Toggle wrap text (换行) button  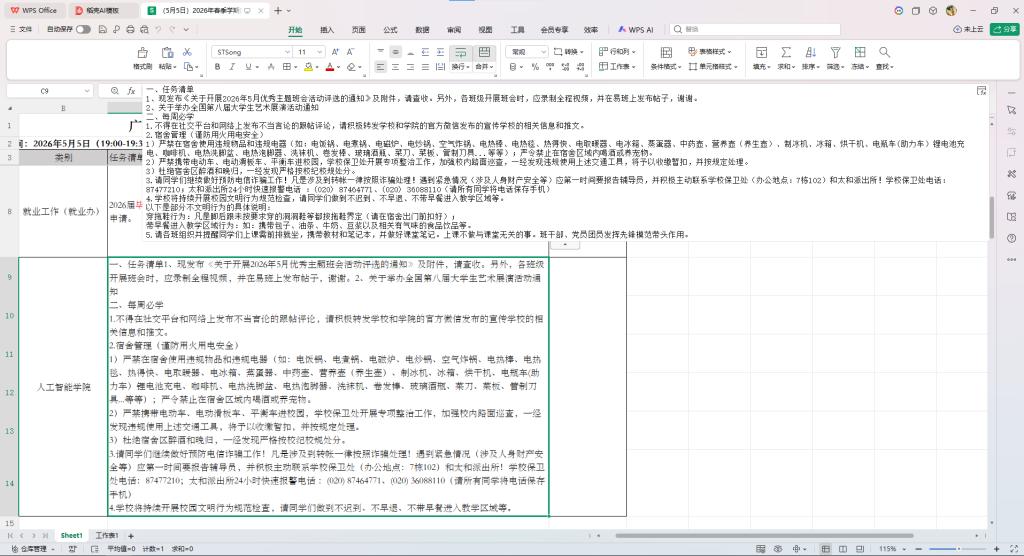coord(460,52)
